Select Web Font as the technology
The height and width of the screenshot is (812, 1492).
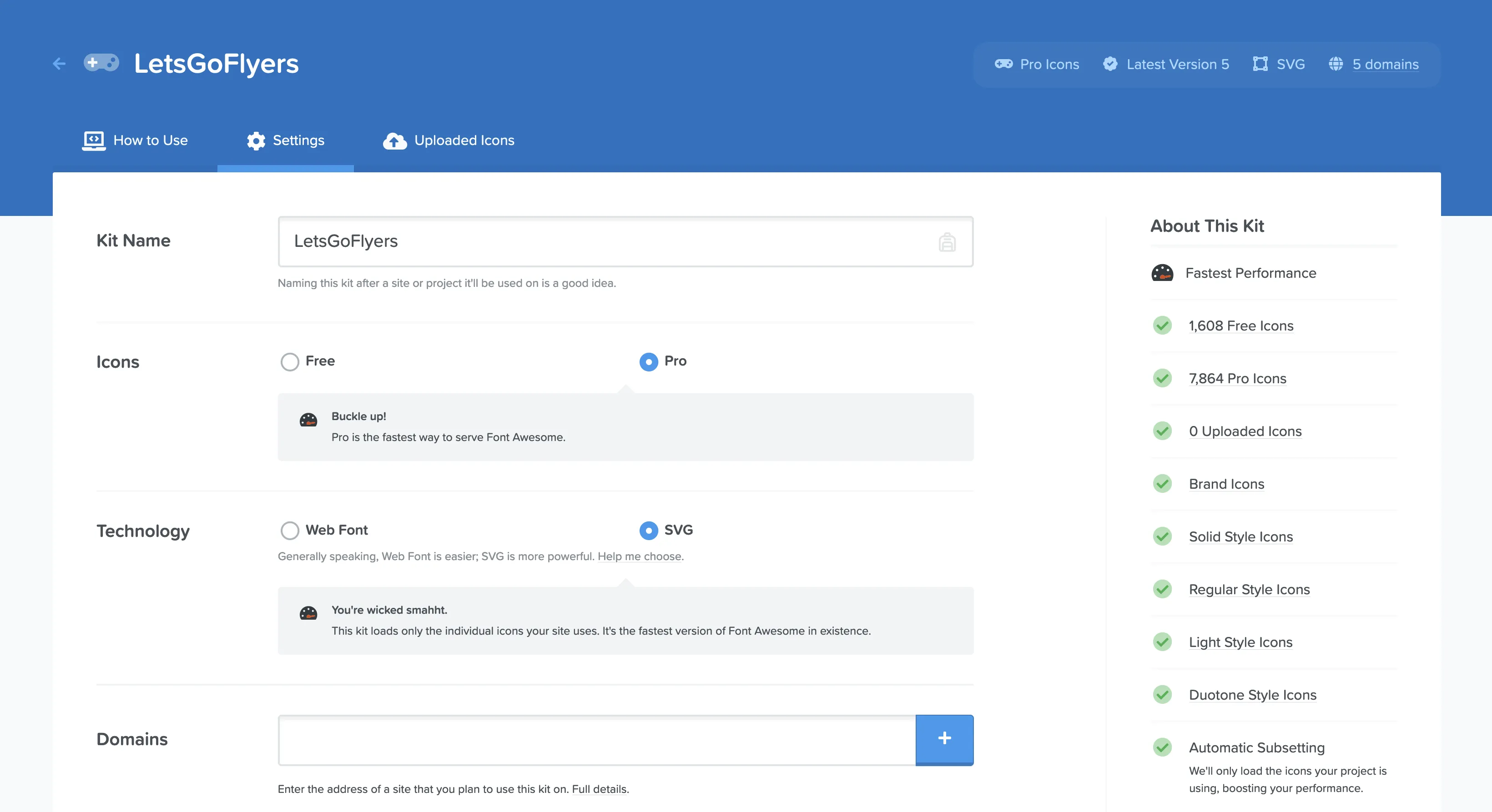[x=290, y=530]
